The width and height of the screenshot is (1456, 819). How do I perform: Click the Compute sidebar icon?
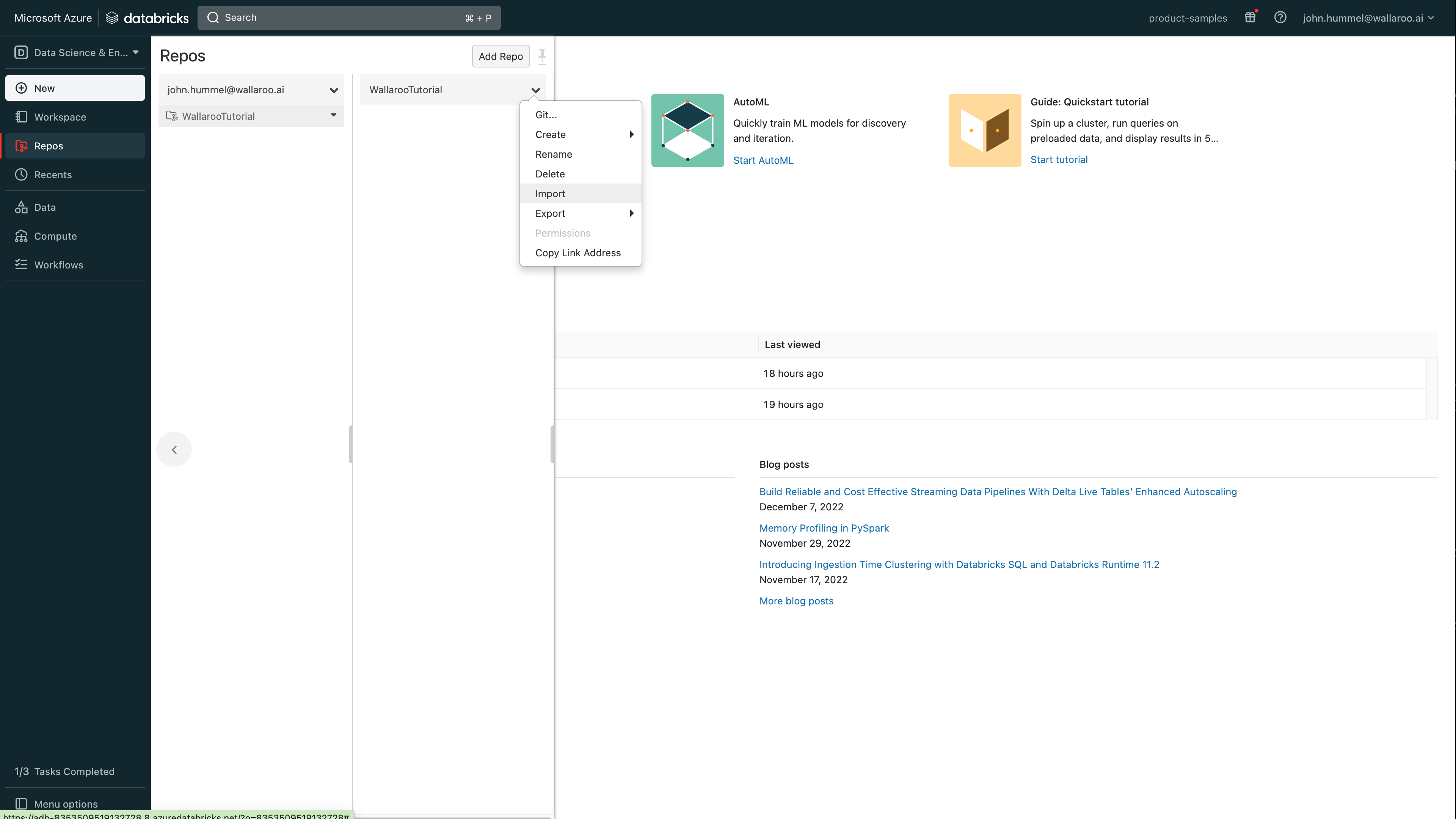(x=22, y=236)
